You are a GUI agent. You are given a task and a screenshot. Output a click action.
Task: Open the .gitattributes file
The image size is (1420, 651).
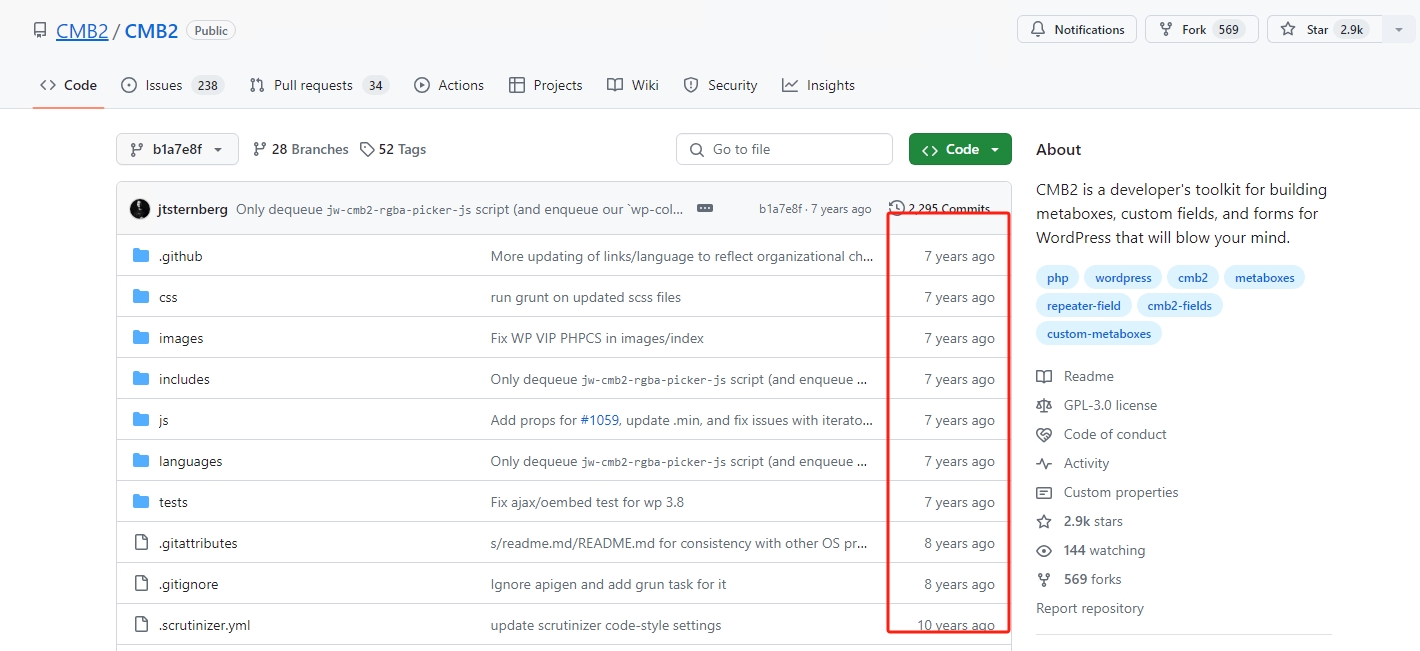(x=198, y=543)
